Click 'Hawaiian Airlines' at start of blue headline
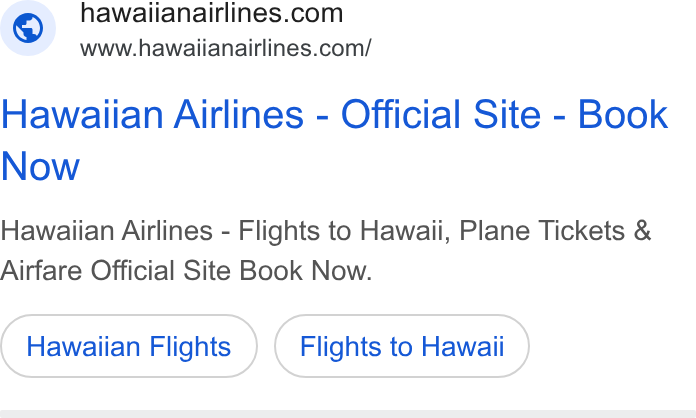 tap(152, 114)
